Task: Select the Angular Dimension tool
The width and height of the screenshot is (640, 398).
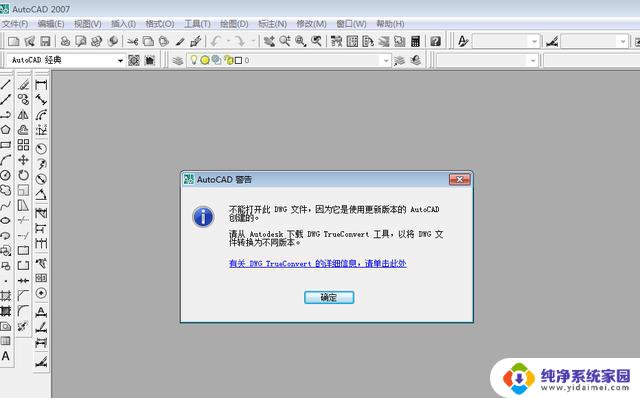Action: coord(41,194)
